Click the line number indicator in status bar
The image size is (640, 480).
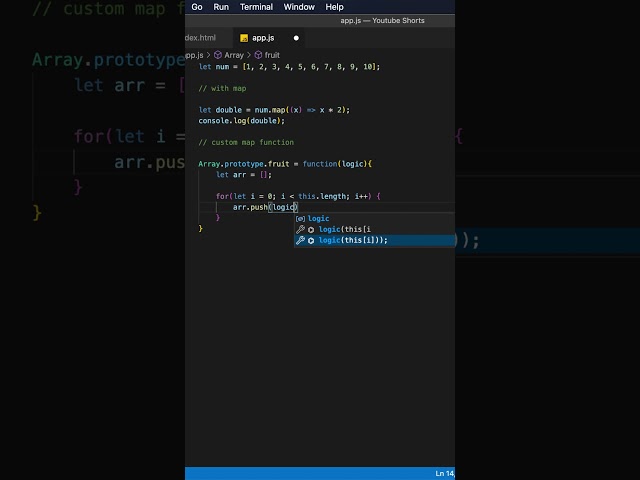pos(445,473)
